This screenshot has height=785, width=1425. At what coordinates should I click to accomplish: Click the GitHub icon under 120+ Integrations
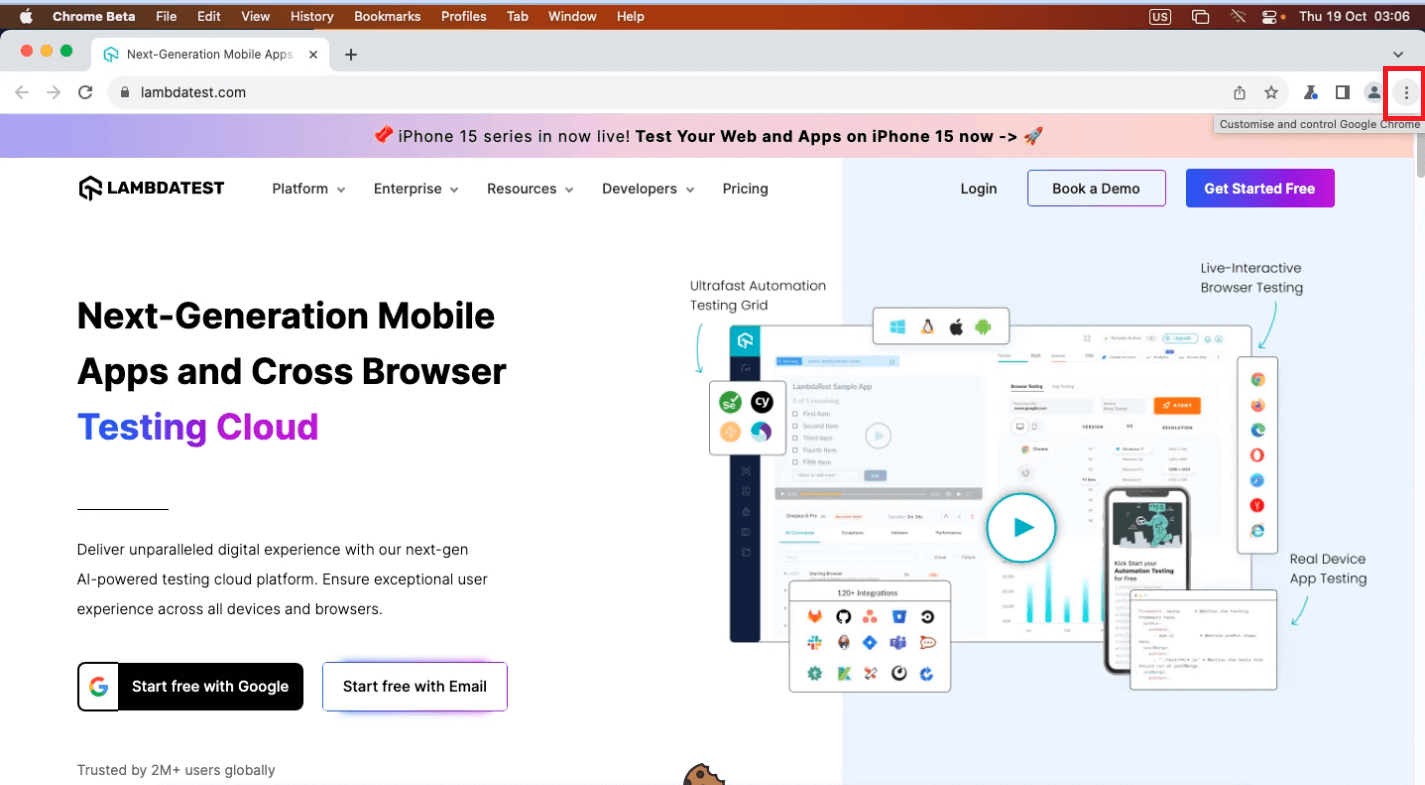pos(843,617)
